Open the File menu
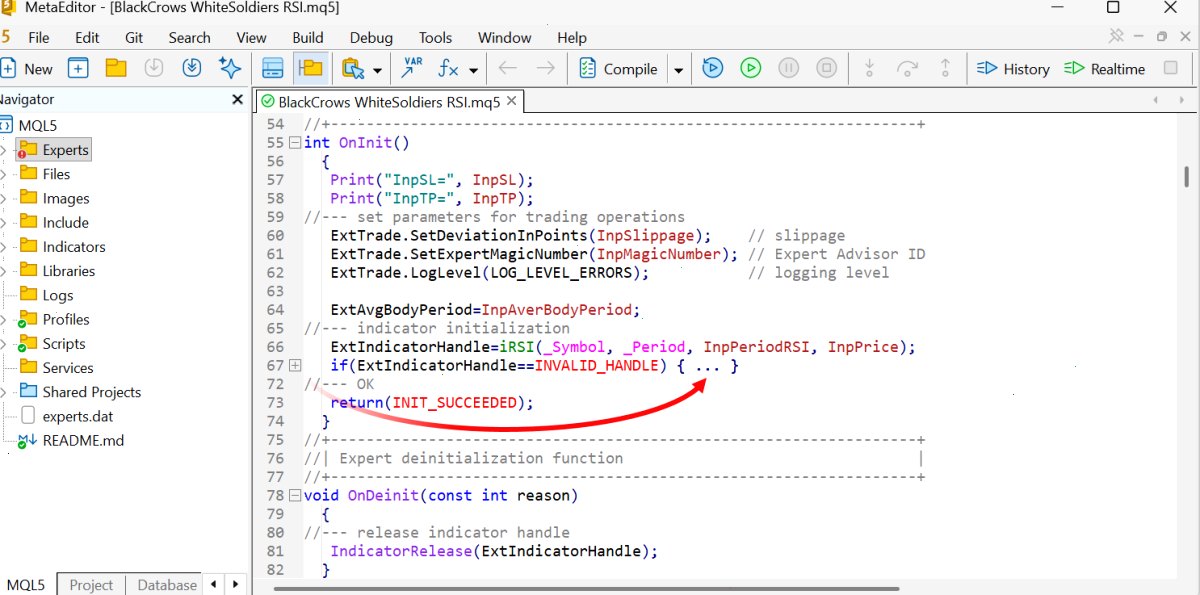Image resolution: width=1200 pixels, height=595 pixels. click(x=39, y=38)
